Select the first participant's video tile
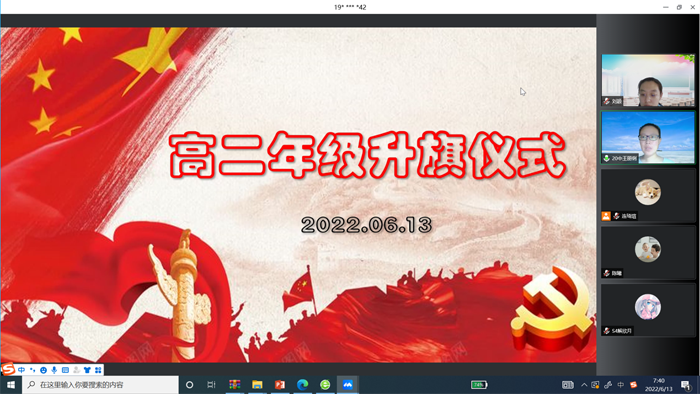The width and height of the screenshot is (700, 394). (648, 80)
